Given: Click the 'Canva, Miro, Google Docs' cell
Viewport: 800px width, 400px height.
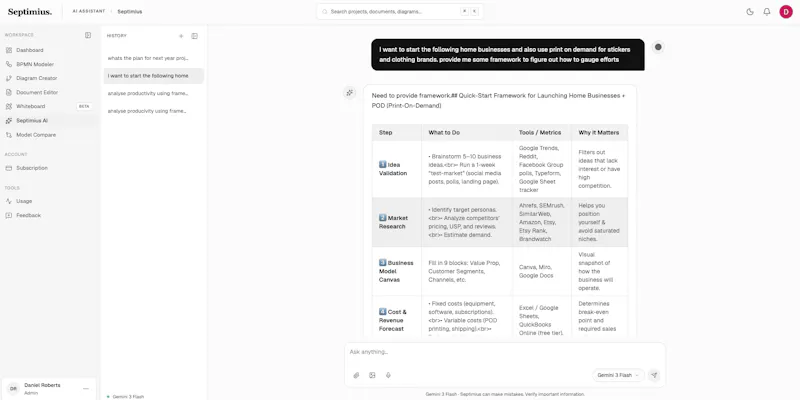Looking at the screenshot, I should [x=542, y=271].
